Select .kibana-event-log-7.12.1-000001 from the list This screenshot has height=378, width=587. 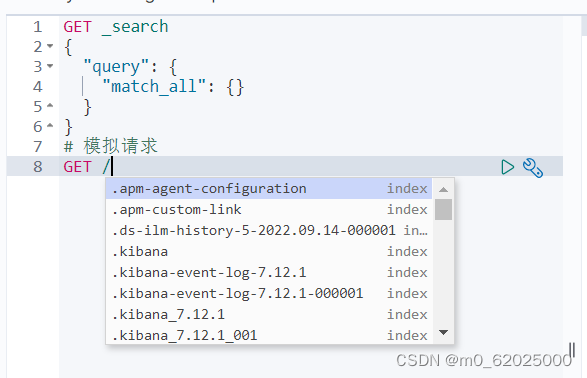pyautogui.click(x=269, y=293)
